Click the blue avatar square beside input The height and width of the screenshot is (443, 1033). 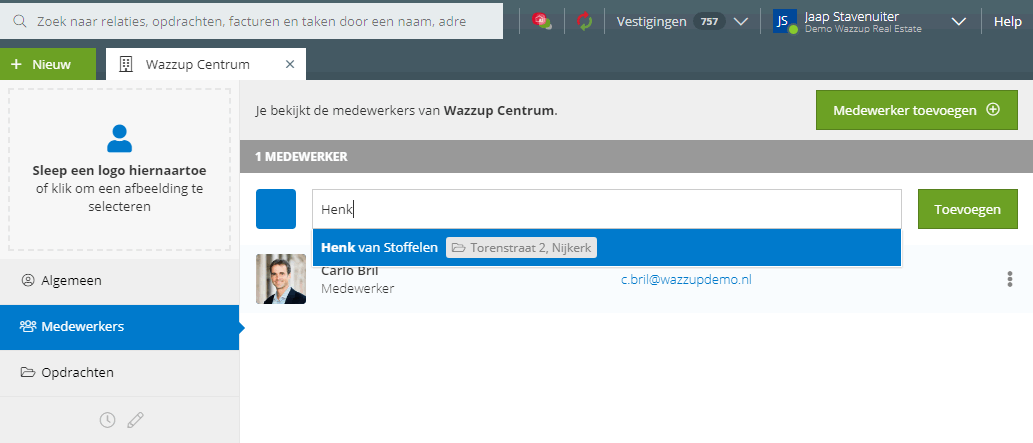(x=276, y=210)
